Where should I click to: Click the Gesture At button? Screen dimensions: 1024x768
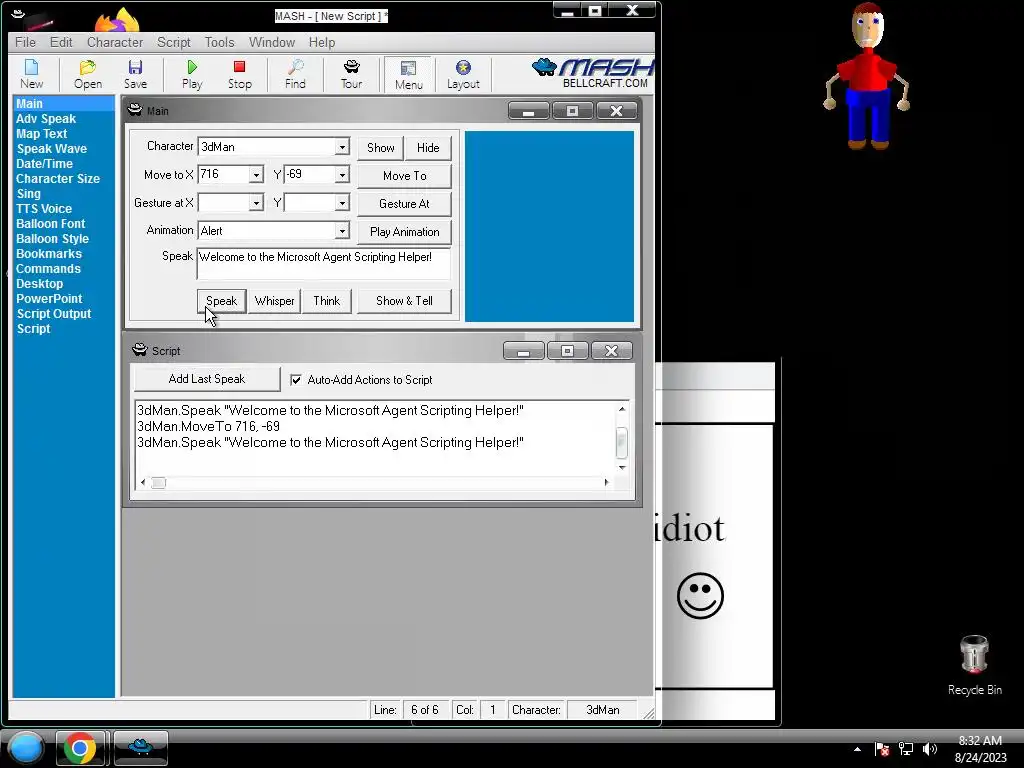click(x=404, y=204)
